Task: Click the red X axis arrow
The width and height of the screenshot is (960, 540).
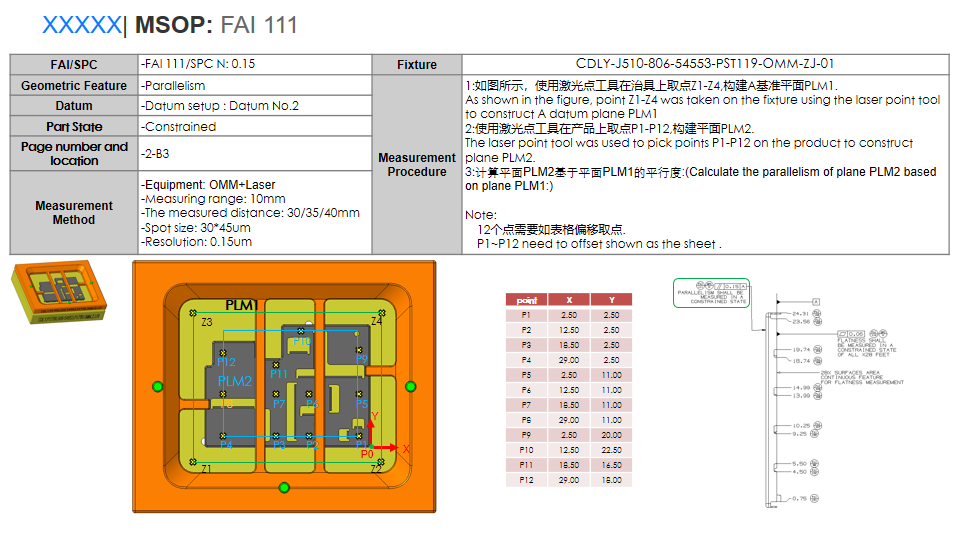Action: (x=390, y=448)
